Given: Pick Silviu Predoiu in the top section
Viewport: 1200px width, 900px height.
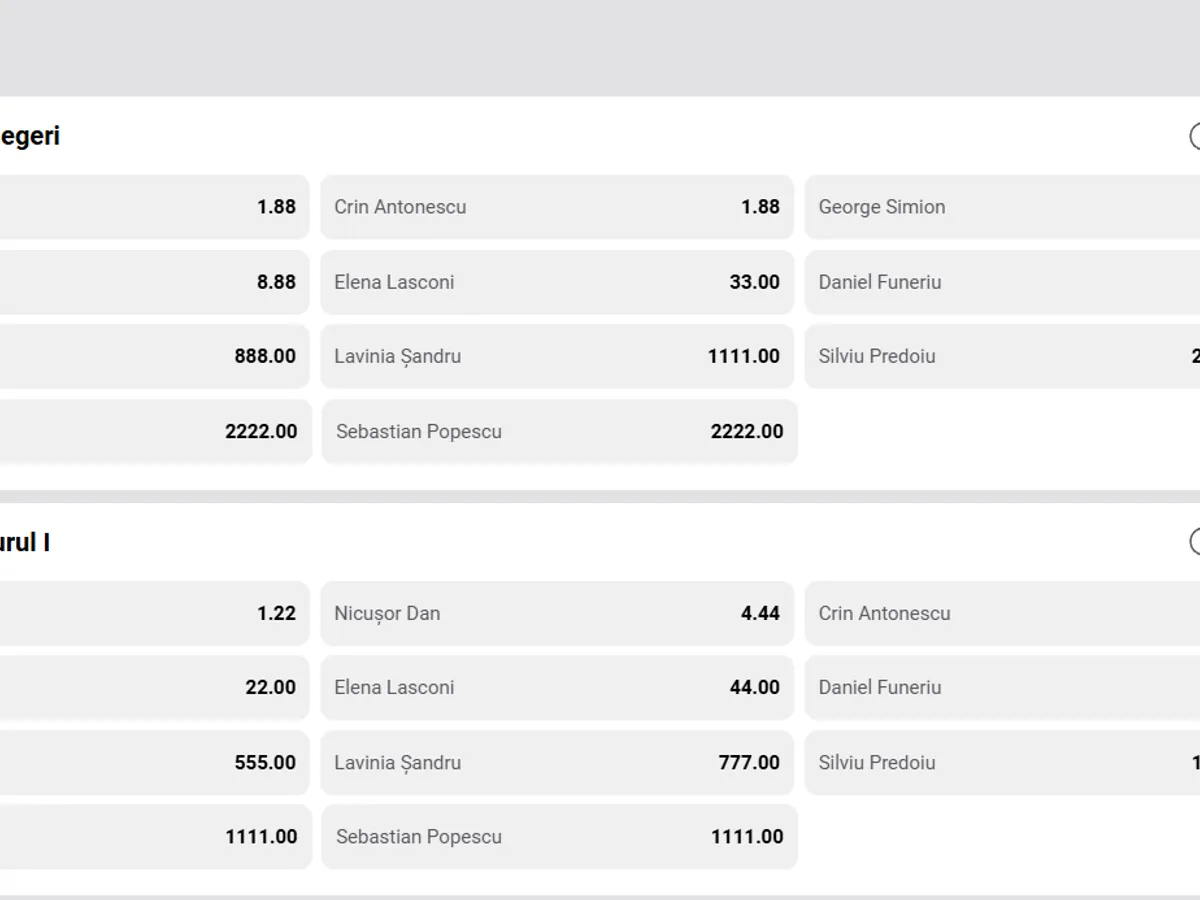Looking at the screenshot, I should click(x=1000, y=356).
